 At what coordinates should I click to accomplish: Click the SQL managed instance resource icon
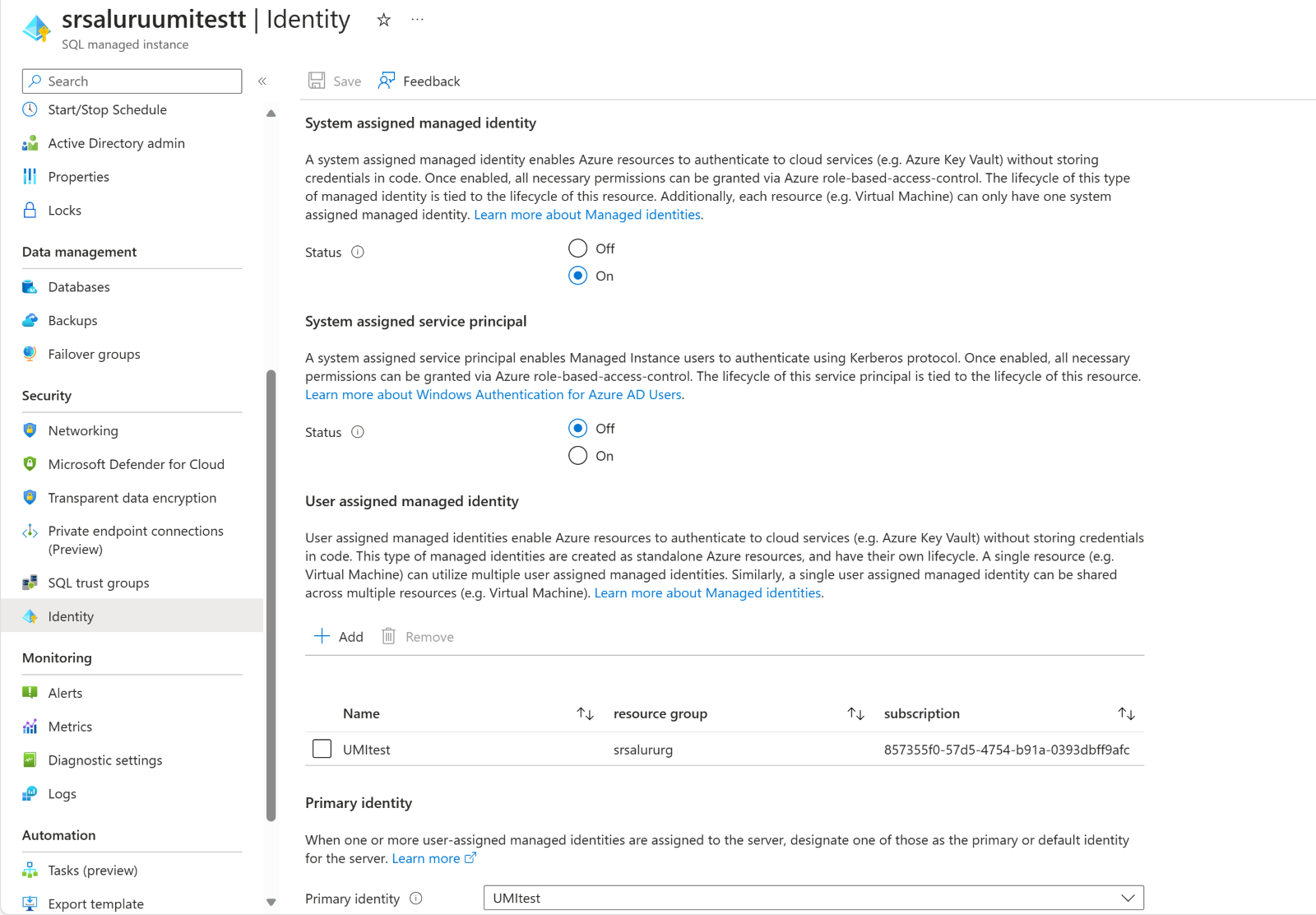click(x=36, y=28)
